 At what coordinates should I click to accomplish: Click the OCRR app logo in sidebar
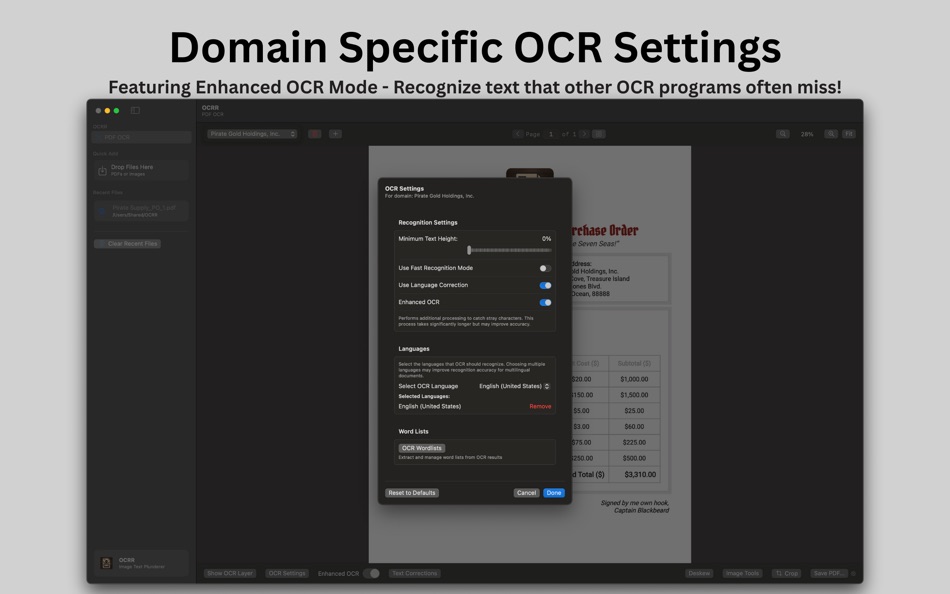pos(106,563)
